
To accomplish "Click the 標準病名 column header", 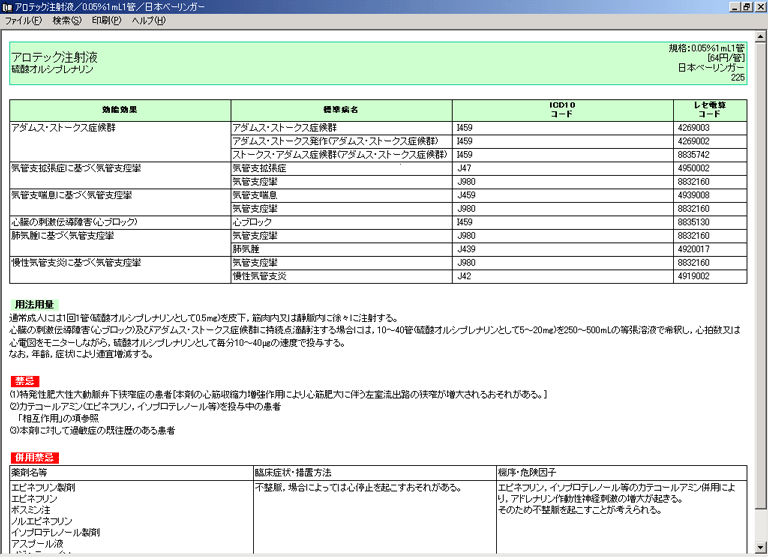I will [x=341, y=110].
